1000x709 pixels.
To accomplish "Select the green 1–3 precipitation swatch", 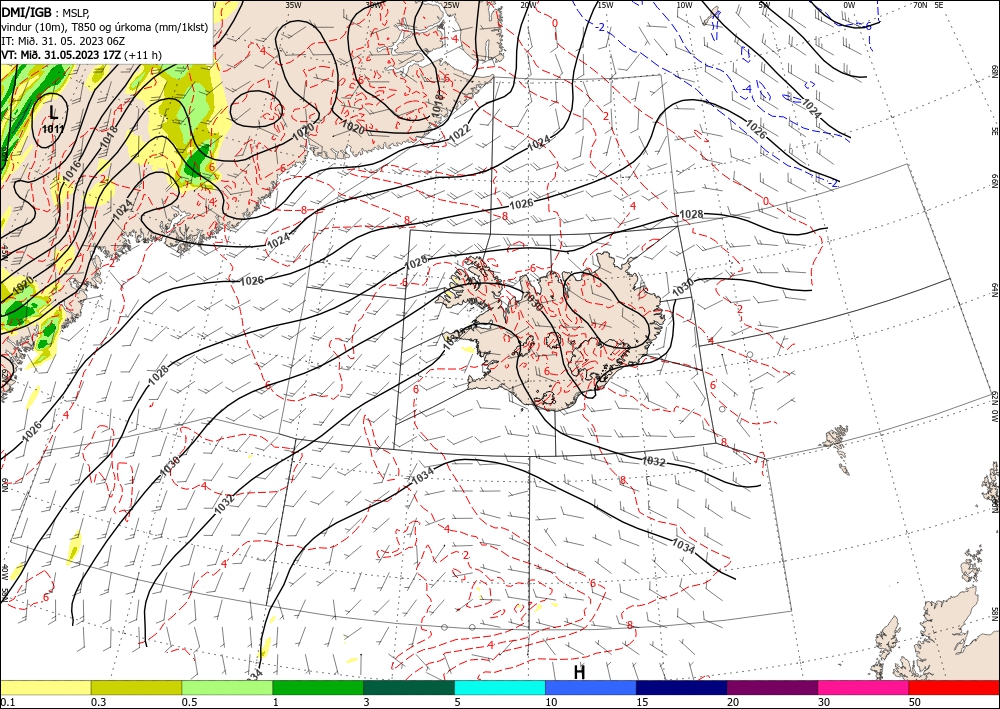I will (x=318, y=687).
